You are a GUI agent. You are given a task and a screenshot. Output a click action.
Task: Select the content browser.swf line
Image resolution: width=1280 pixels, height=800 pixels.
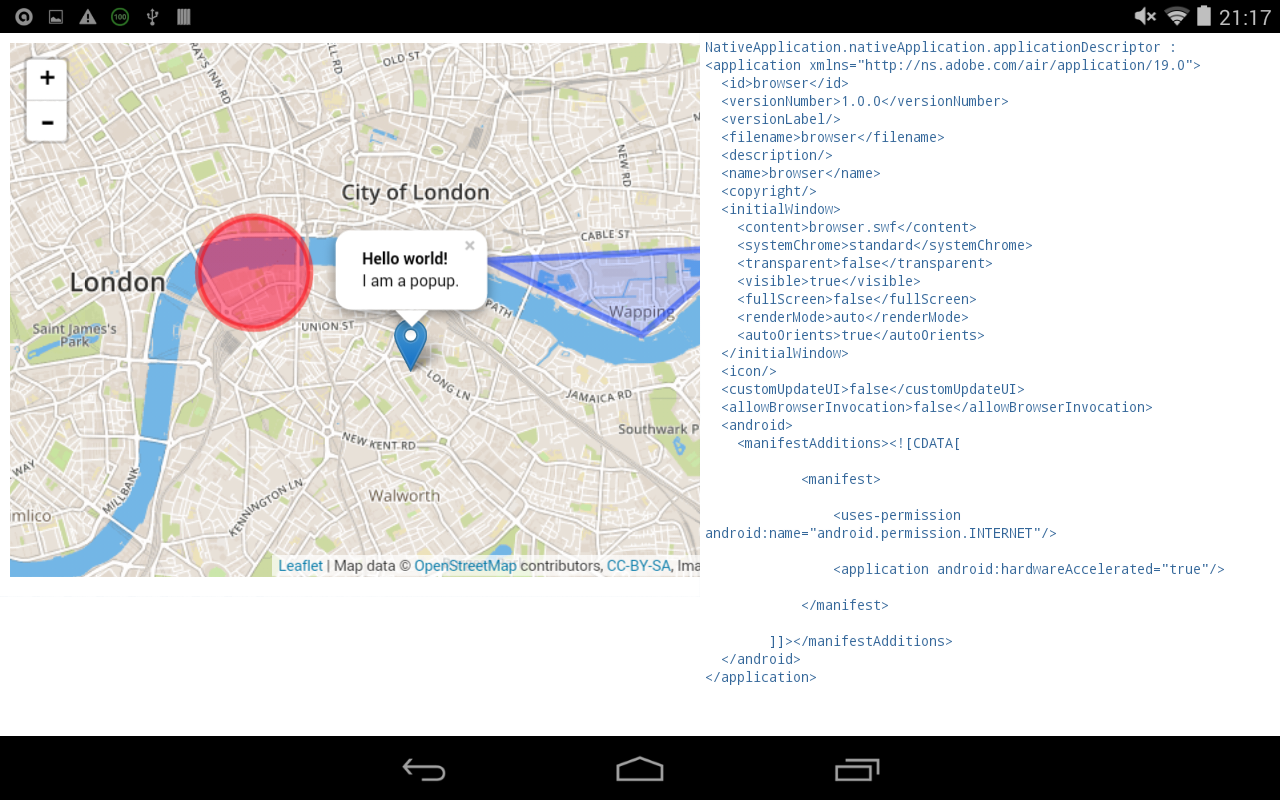pyautogui.click(x=857, y=227)
